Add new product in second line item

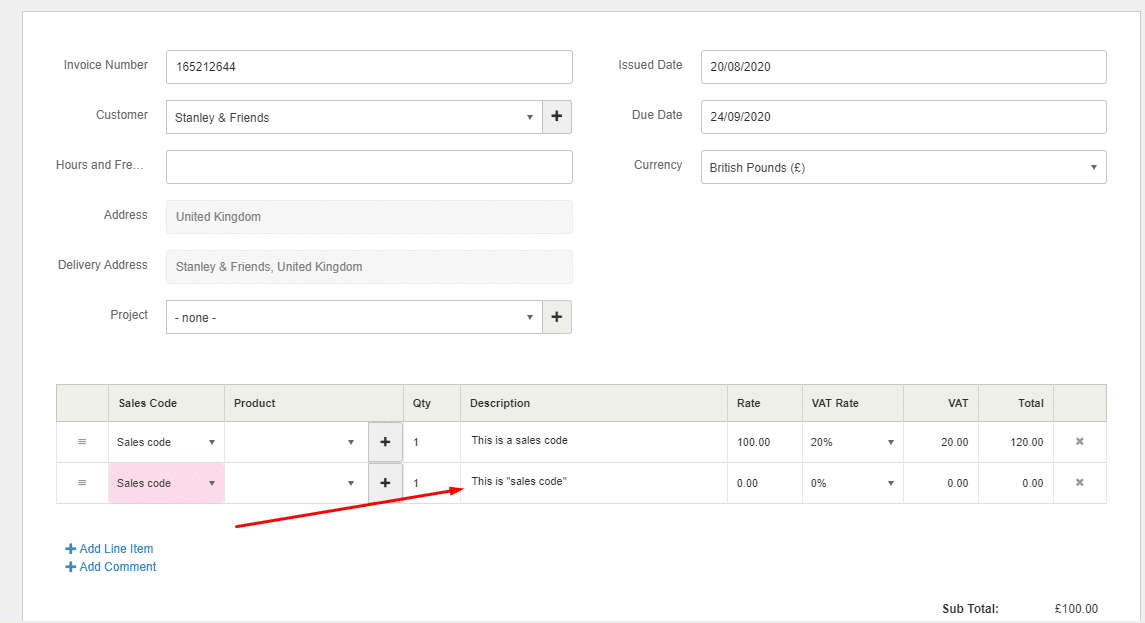pyautogui.click(x=385, y=483)
